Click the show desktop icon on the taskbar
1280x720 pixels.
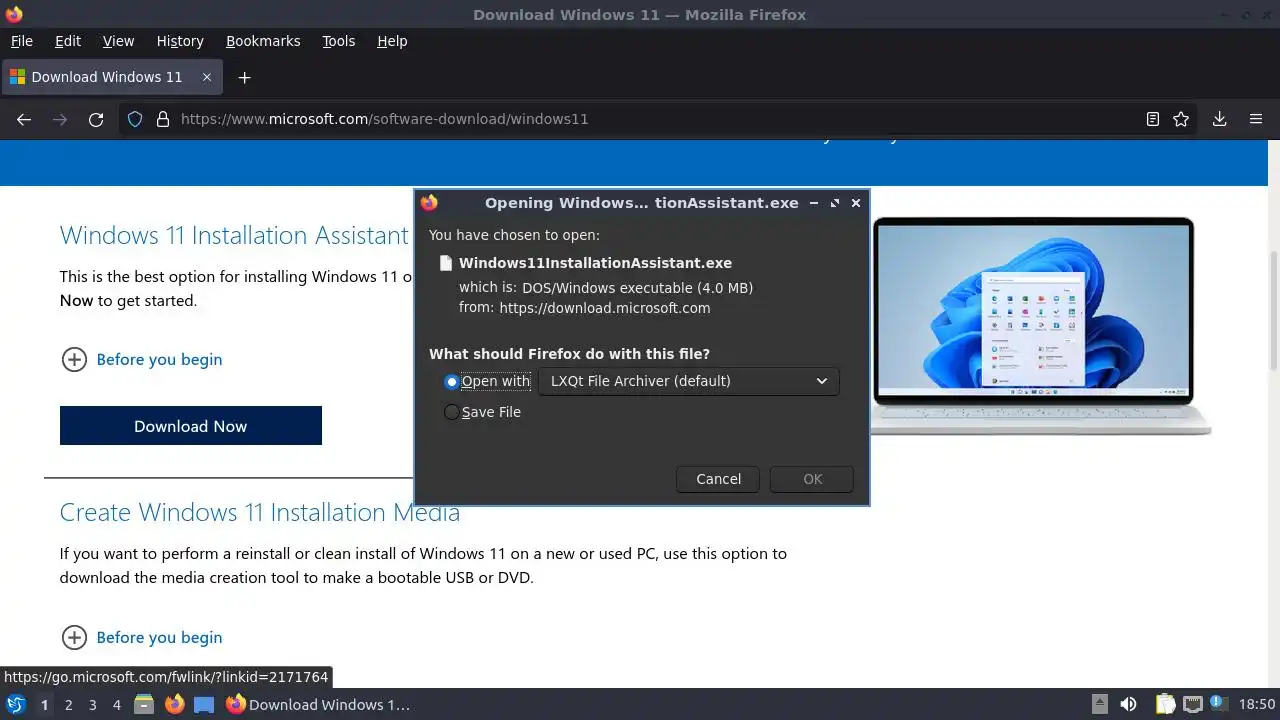click(204, 705)
